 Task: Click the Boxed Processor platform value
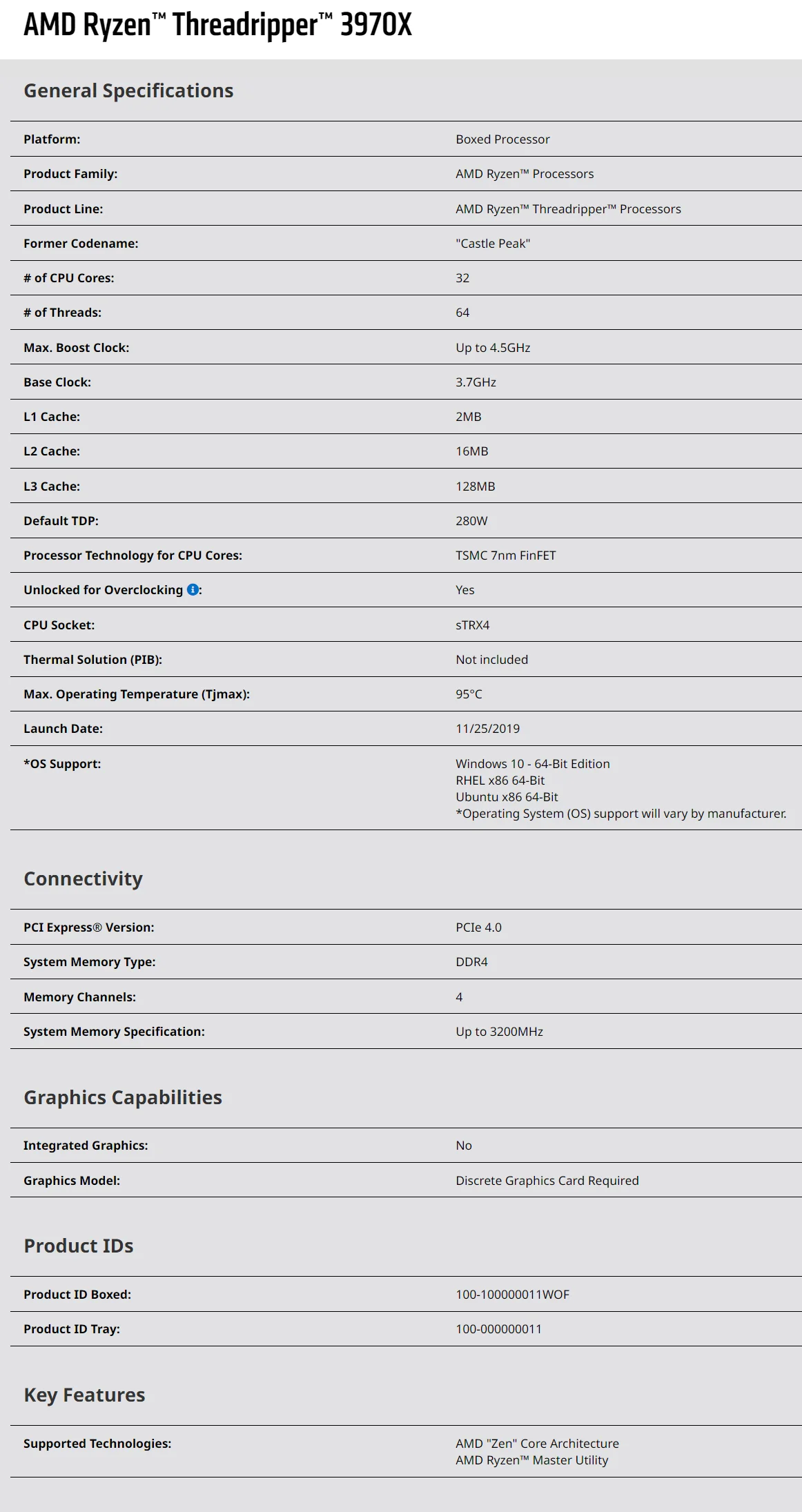pyautogui.click(x=502, y=139)
